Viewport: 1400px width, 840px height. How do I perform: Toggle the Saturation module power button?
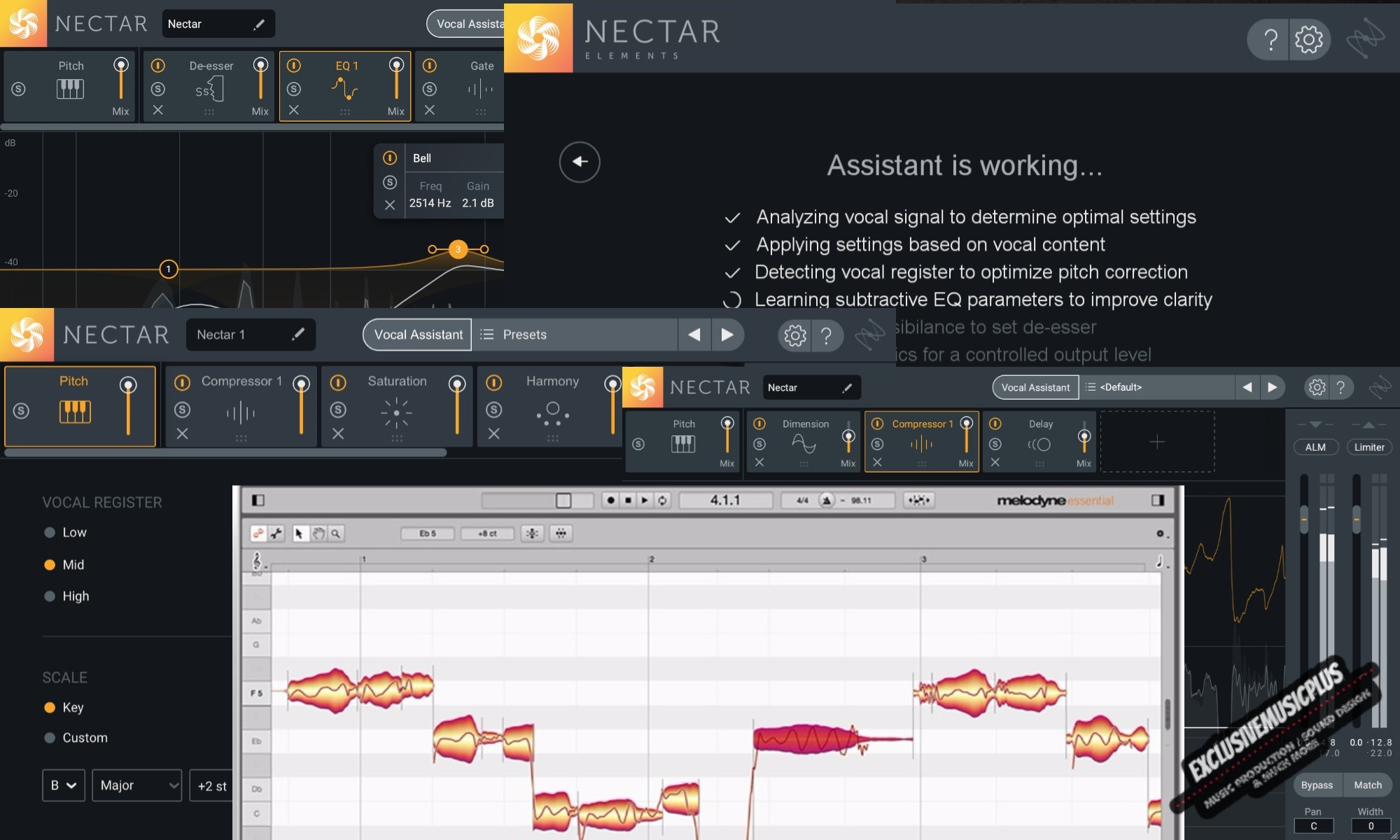pyautogui.click(x=338, y=383)
